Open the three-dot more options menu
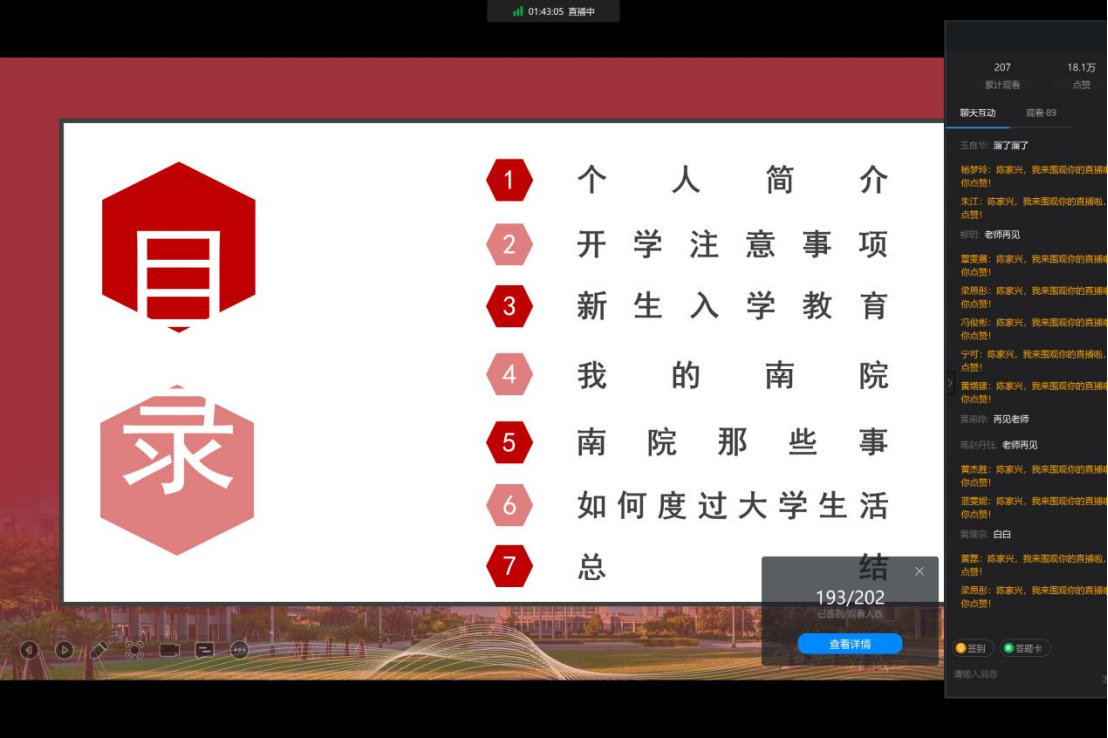This screenshot has height=738, width=1108. (239, 650)
